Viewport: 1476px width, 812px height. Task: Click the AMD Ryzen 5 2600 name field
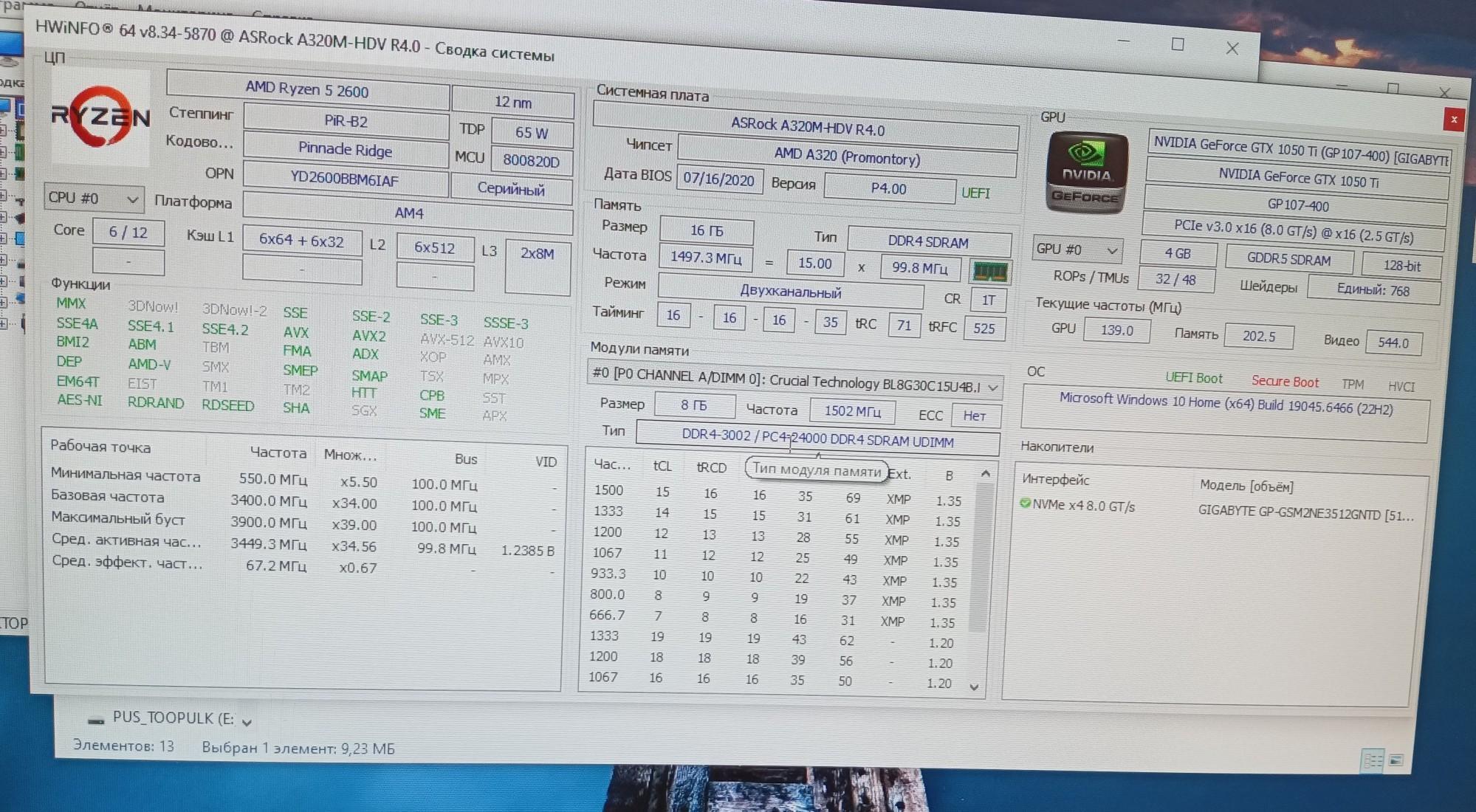[308, 90]
